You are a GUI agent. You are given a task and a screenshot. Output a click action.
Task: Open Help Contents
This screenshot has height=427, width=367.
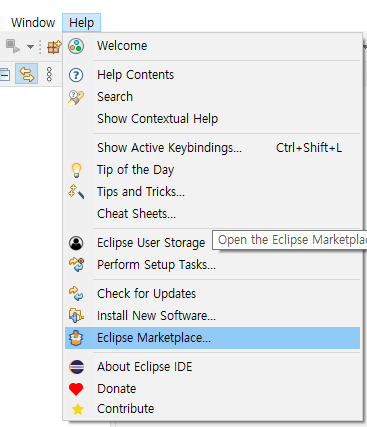point(212,75)
